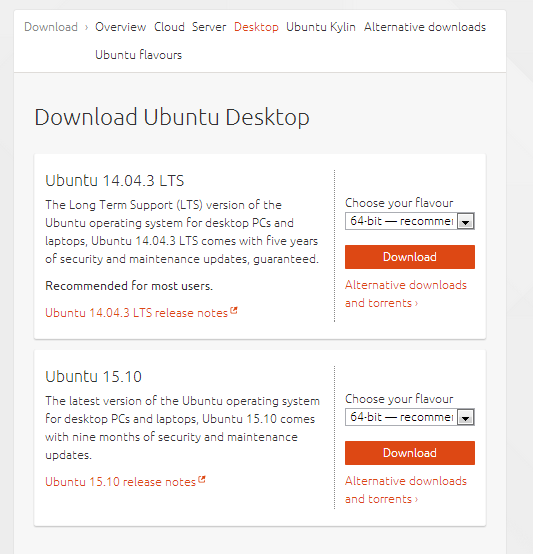
Task: Open alternative downloads and torrents for 15.10
Action: [x=406, y=490]
